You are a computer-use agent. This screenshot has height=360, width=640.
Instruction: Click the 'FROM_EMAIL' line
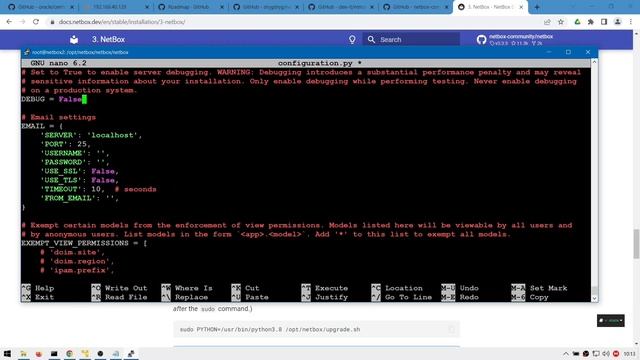pyautogui.click(x=80, y=198)
